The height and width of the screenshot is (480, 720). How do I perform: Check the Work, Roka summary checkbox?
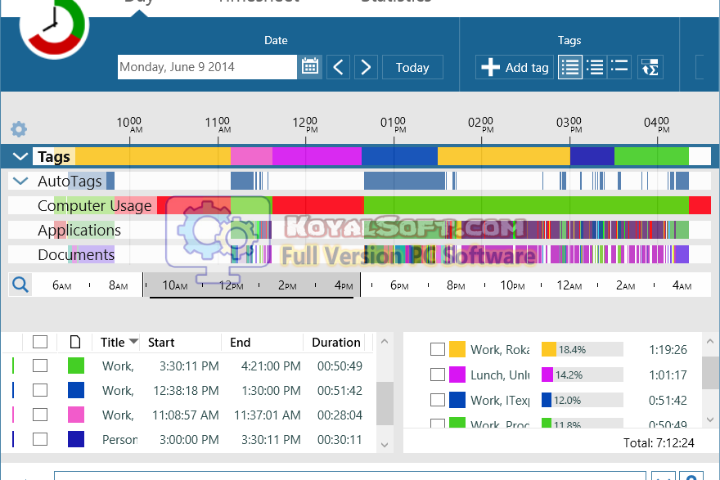[437, 350]
